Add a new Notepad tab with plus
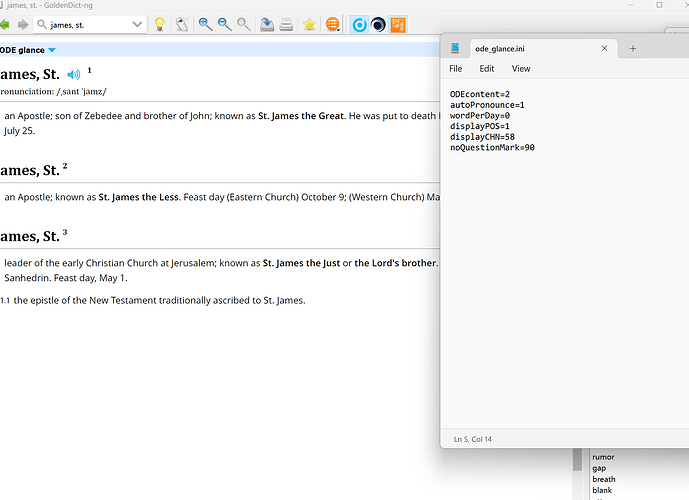The image size is (689, 500). pyautogui.click(x=633, y=48)
